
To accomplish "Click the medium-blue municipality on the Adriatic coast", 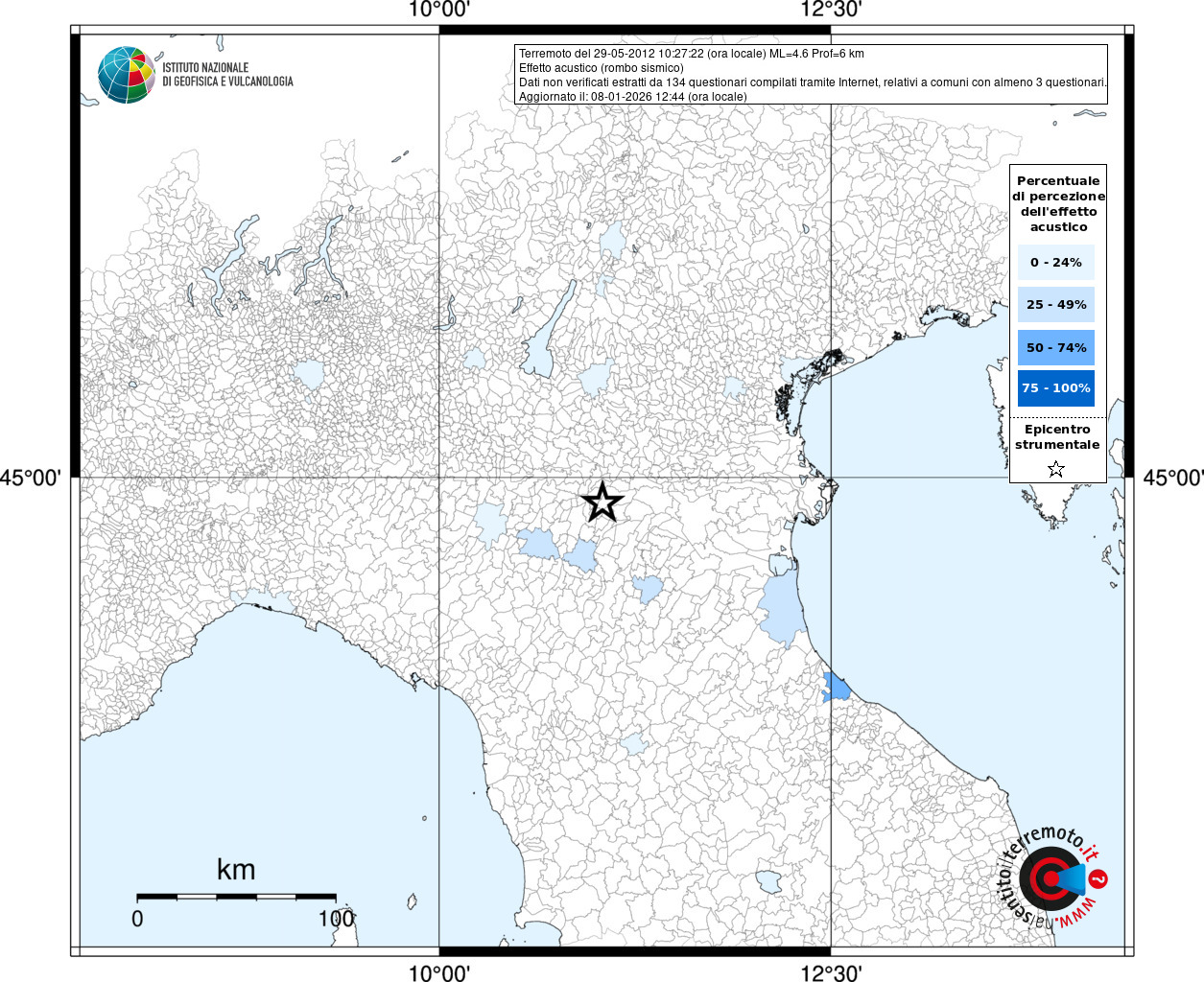I will [836, 688].
